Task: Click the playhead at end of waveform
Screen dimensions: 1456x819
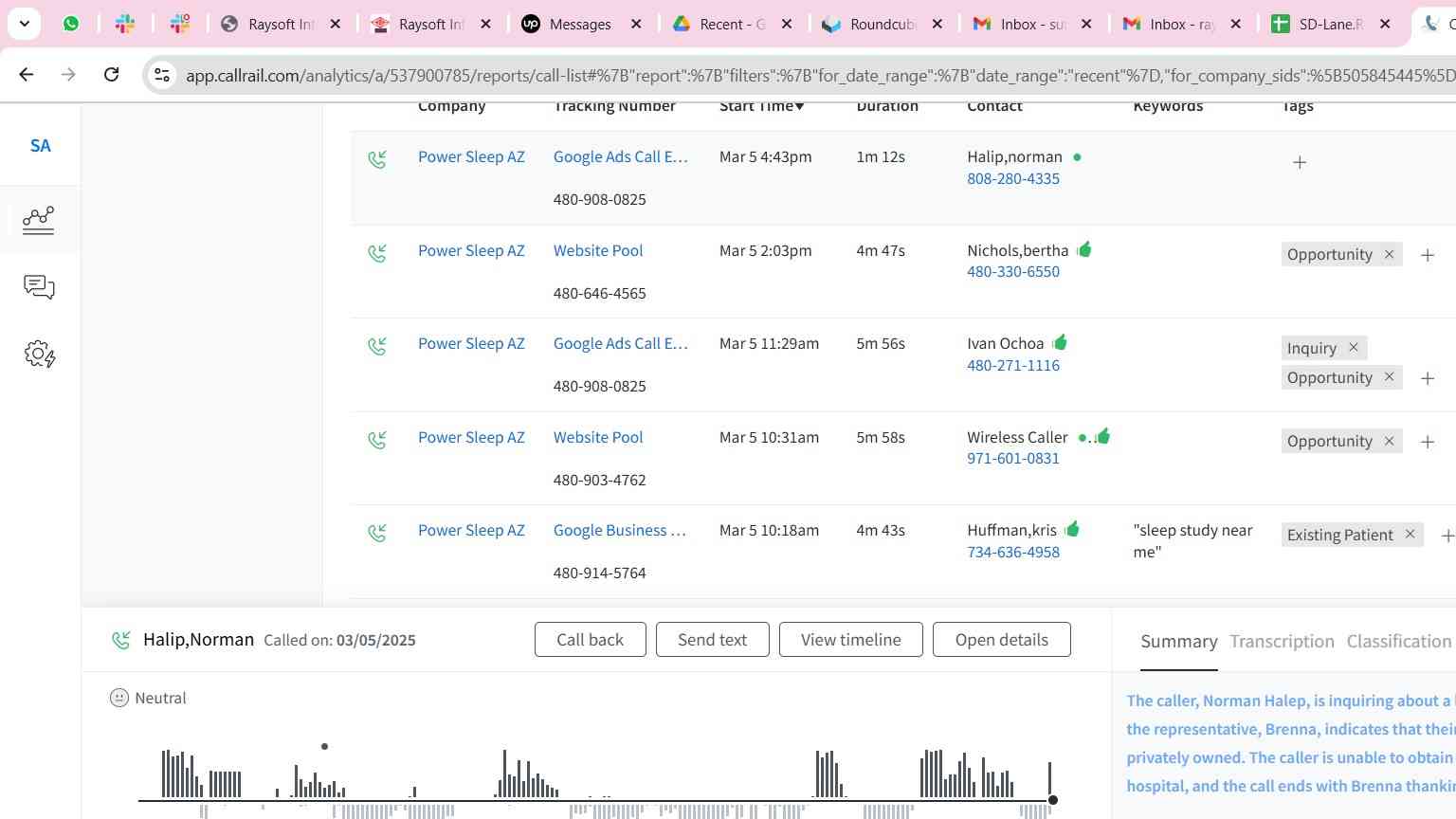Action: click(1052, 800)
